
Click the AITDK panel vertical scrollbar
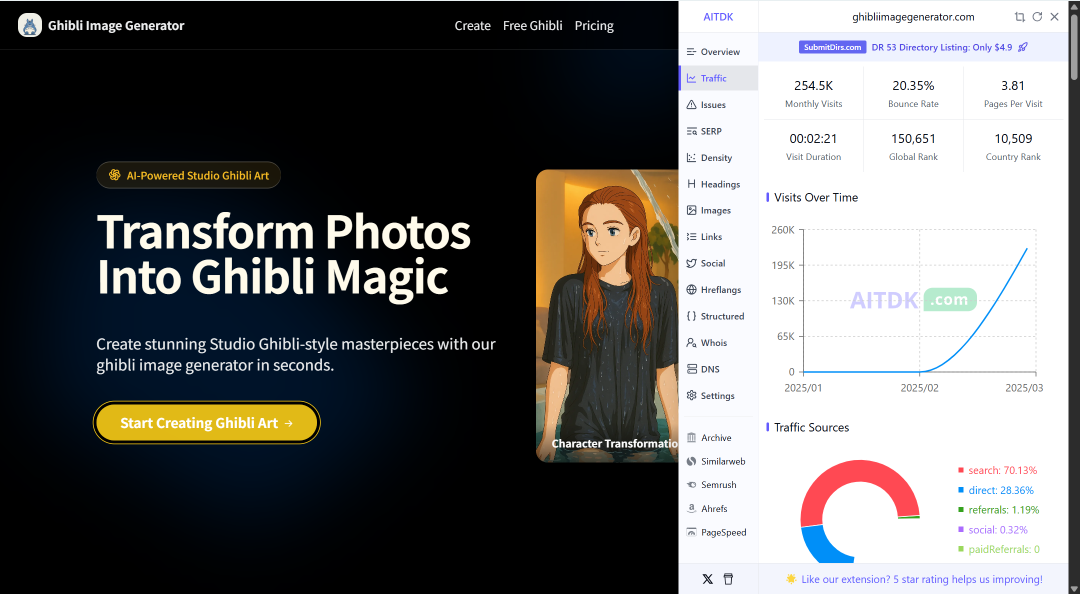tap(1074, 48)
